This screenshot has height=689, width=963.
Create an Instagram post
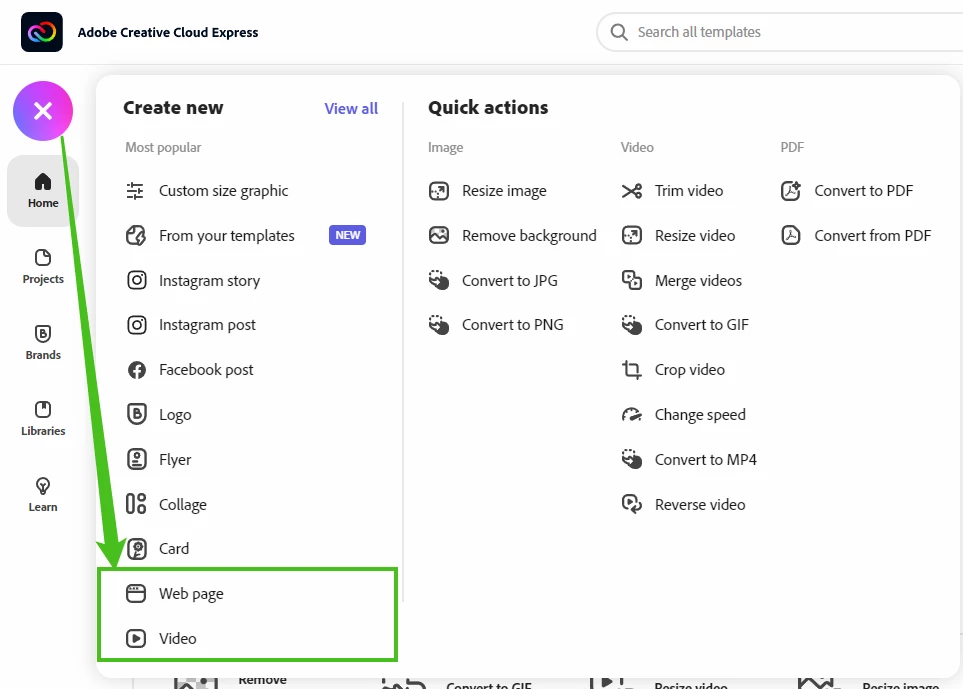[208, 325]
